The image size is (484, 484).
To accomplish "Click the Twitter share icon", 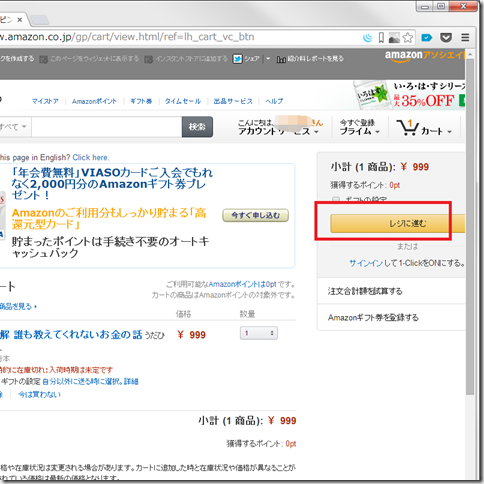I will coord(237,59).
